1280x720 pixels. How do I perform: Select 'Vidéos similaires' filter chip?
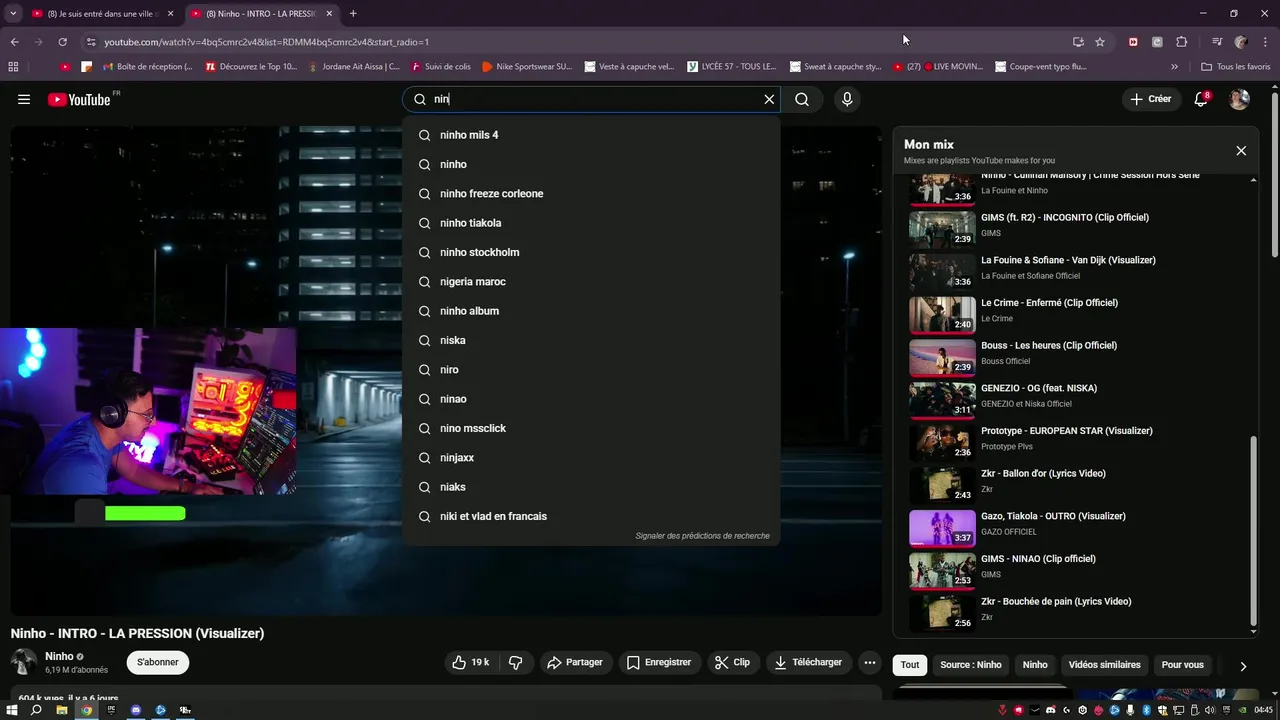click(1104, 665)
